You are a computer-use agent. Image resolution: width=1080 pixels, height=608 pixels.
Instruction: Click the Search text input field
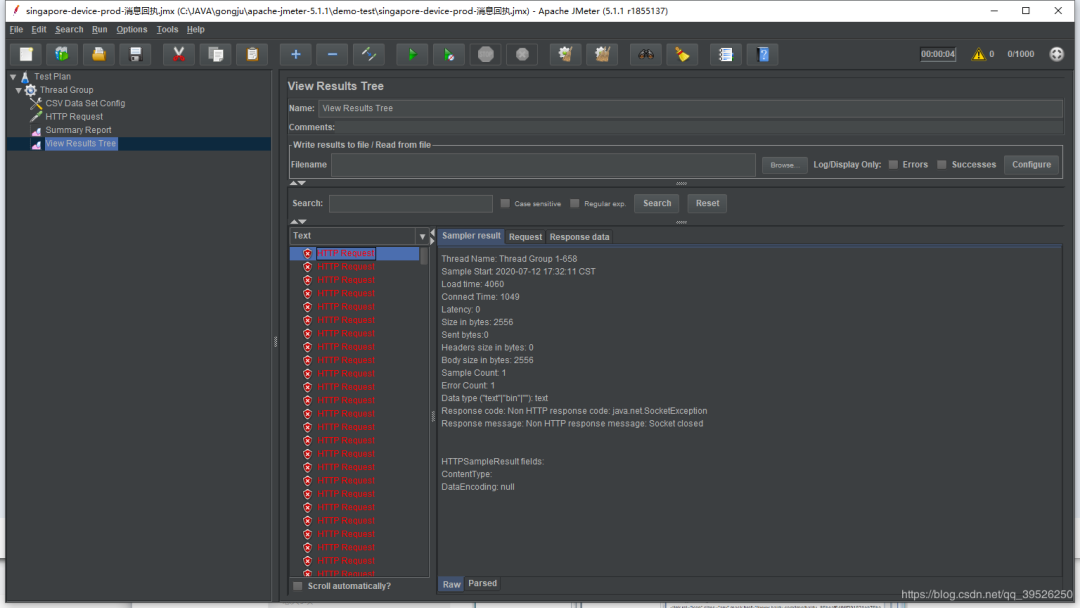[410, 203]
